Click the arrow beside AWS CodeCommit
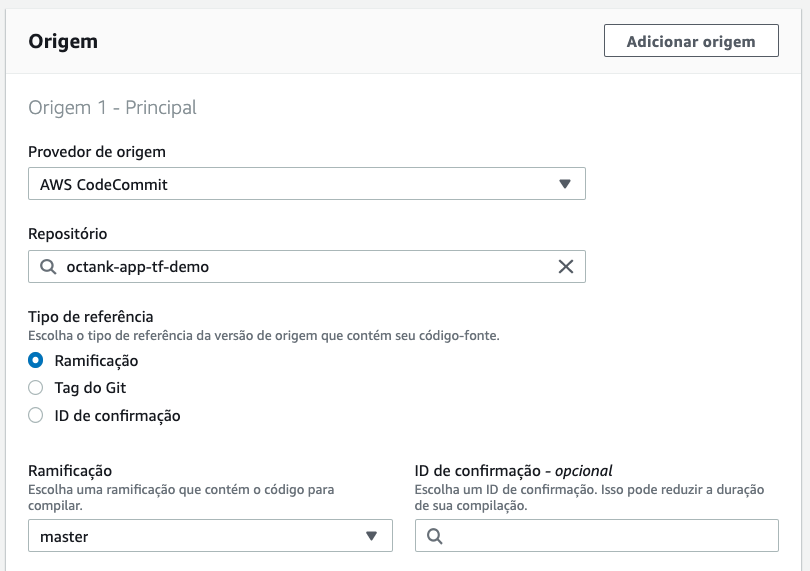This screenshot has height=571, width=810. (x=564, y=184)
